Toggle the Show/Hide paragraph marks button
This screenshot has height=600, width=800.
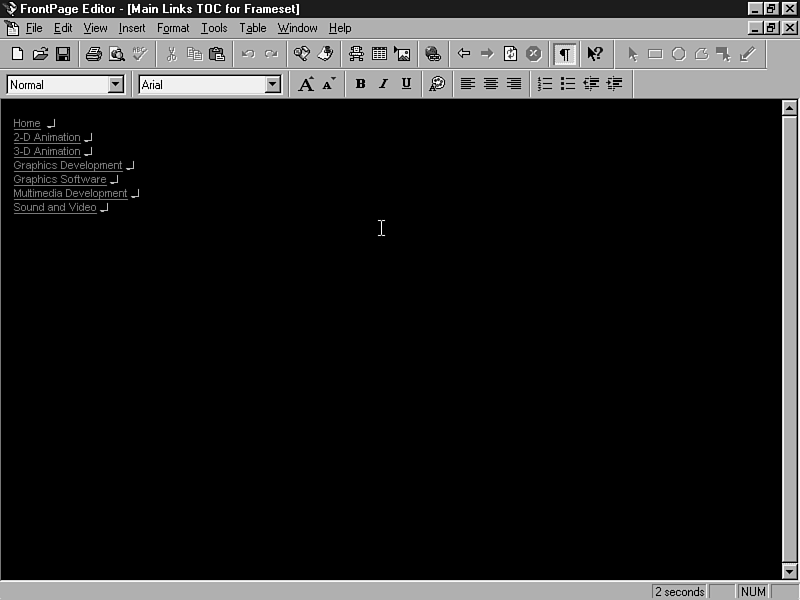click(x=565, y=54)
